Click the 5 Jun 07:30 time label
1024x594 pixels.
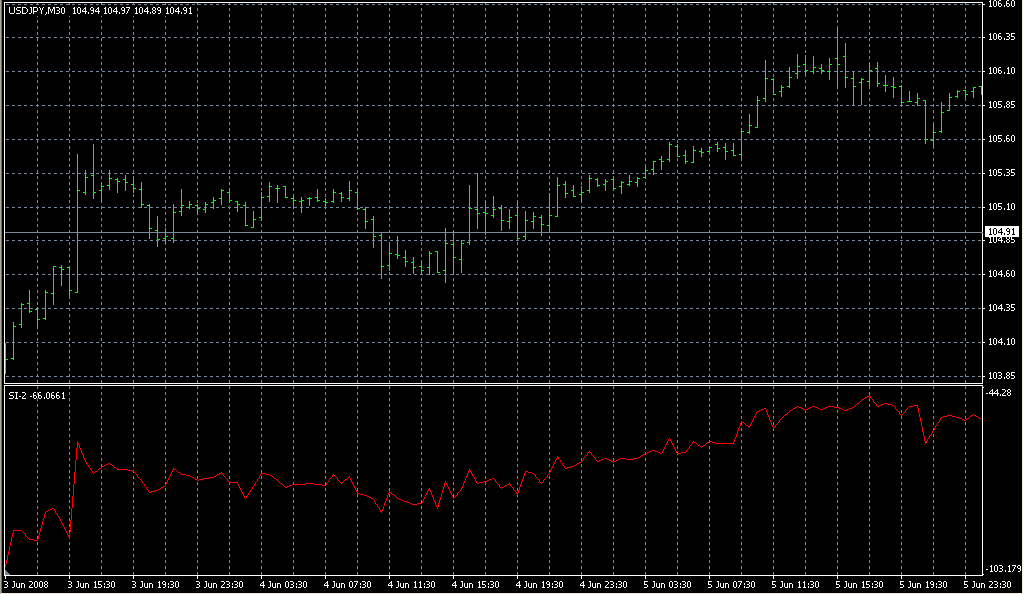coord(731,585)
